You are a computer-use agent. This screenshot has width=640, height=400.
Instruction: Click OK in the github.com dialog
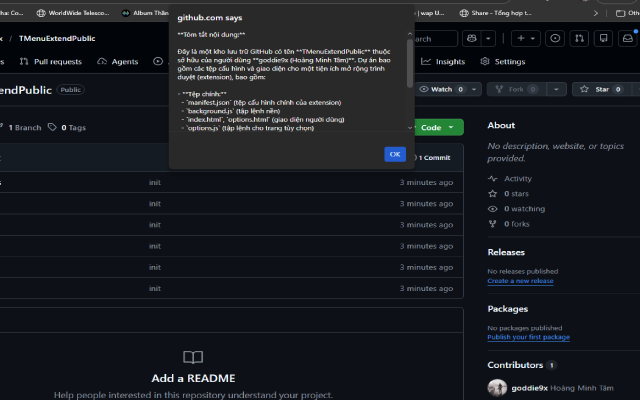[x=395, y=154]
